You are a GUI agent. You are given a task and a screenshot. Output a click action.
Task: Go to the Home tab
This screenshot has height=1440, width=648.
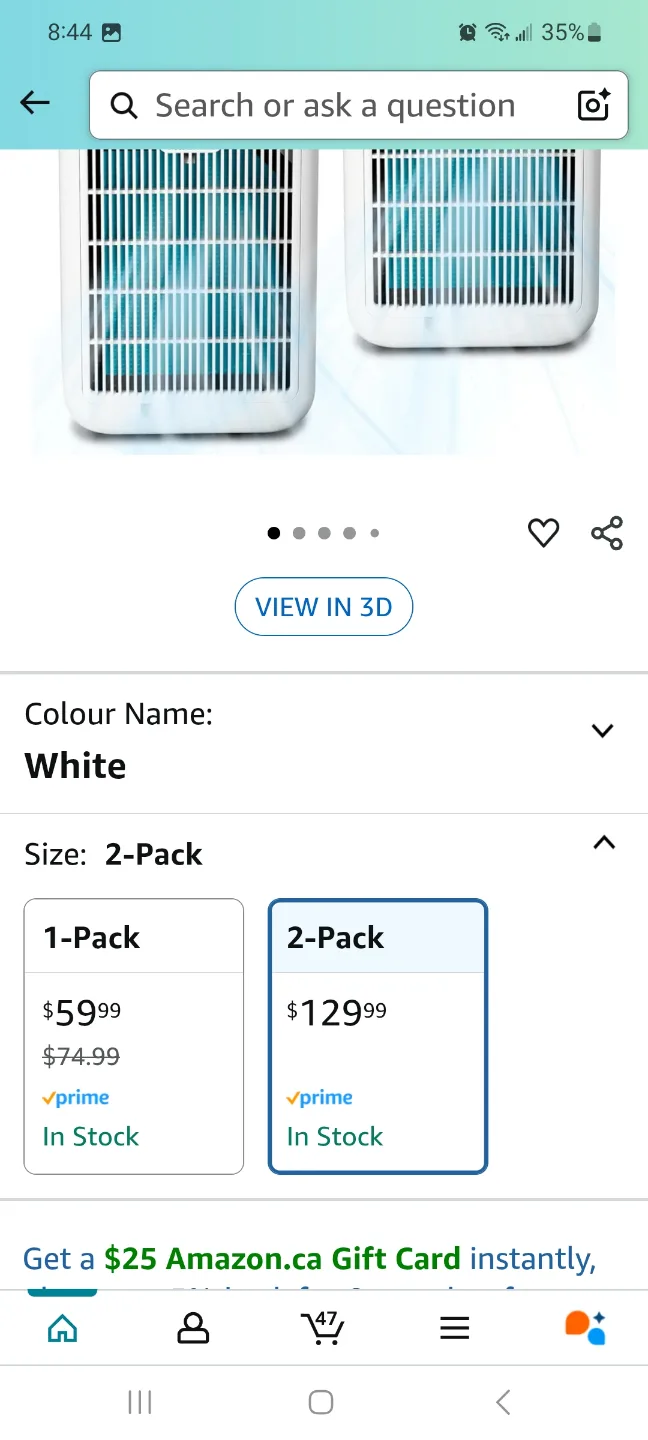pyautogui.click(x=62, y=1328)
